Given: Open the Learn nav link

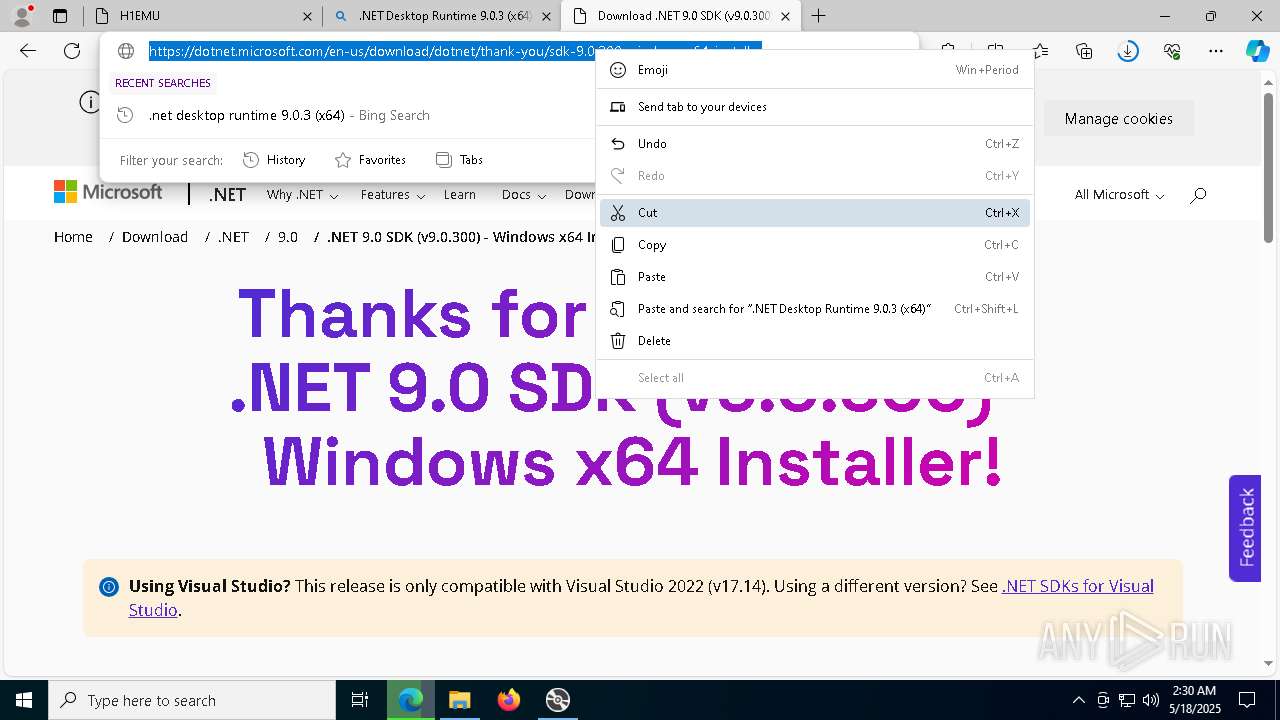Looking at the screenshot, I should [x=460, y=195].
